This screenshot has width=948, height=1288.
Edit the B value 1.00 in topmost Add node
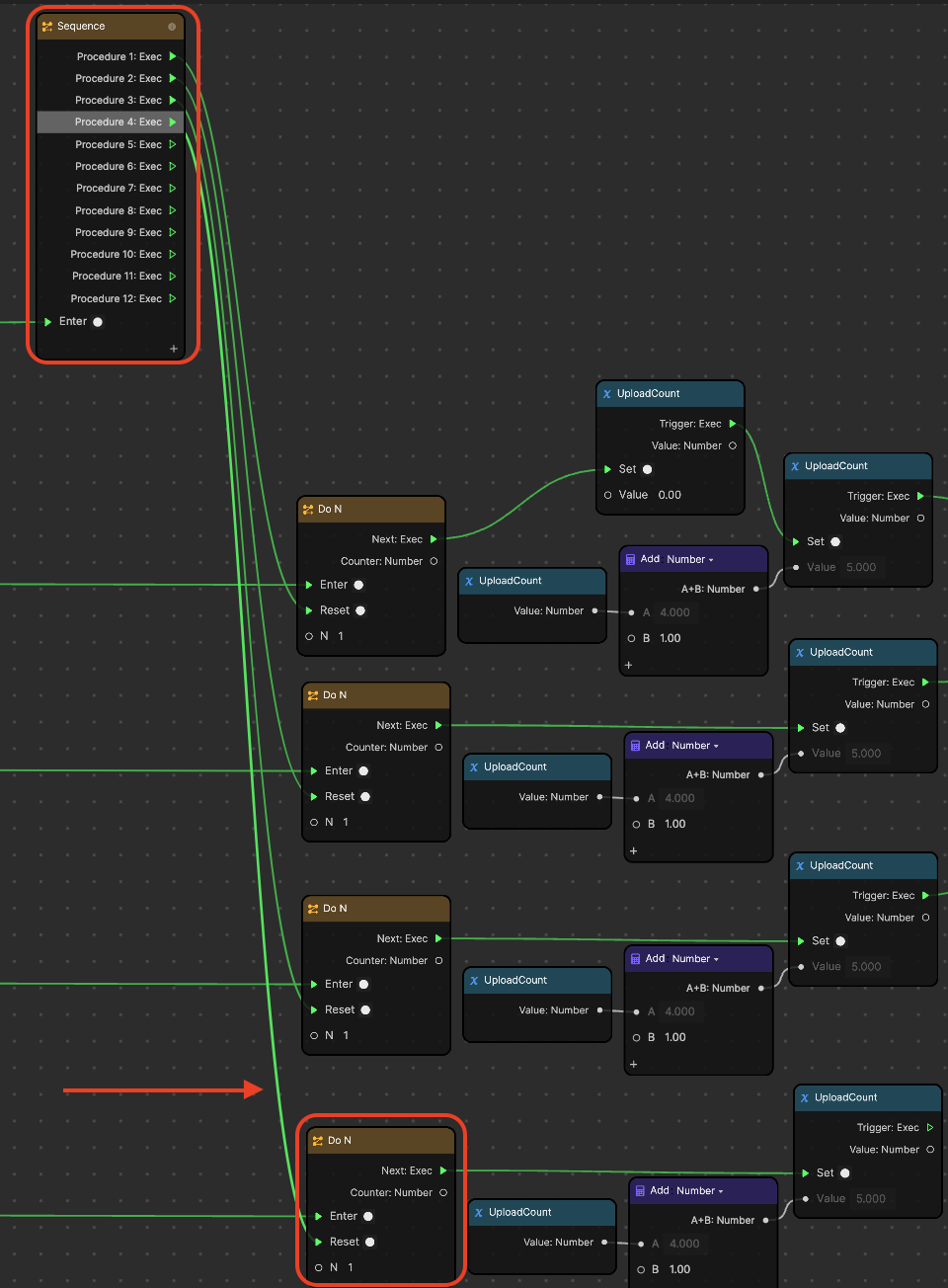tap(671, 638)
